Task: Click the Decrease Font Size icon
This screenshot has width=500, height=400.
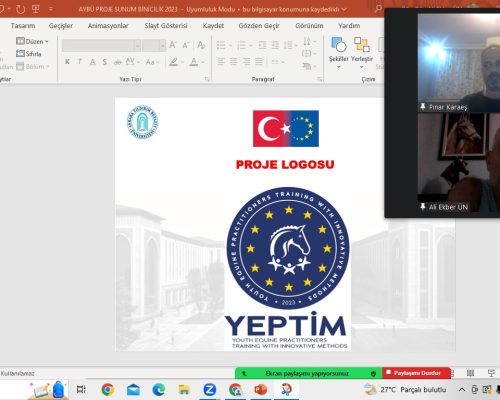Action: [186, 45]
